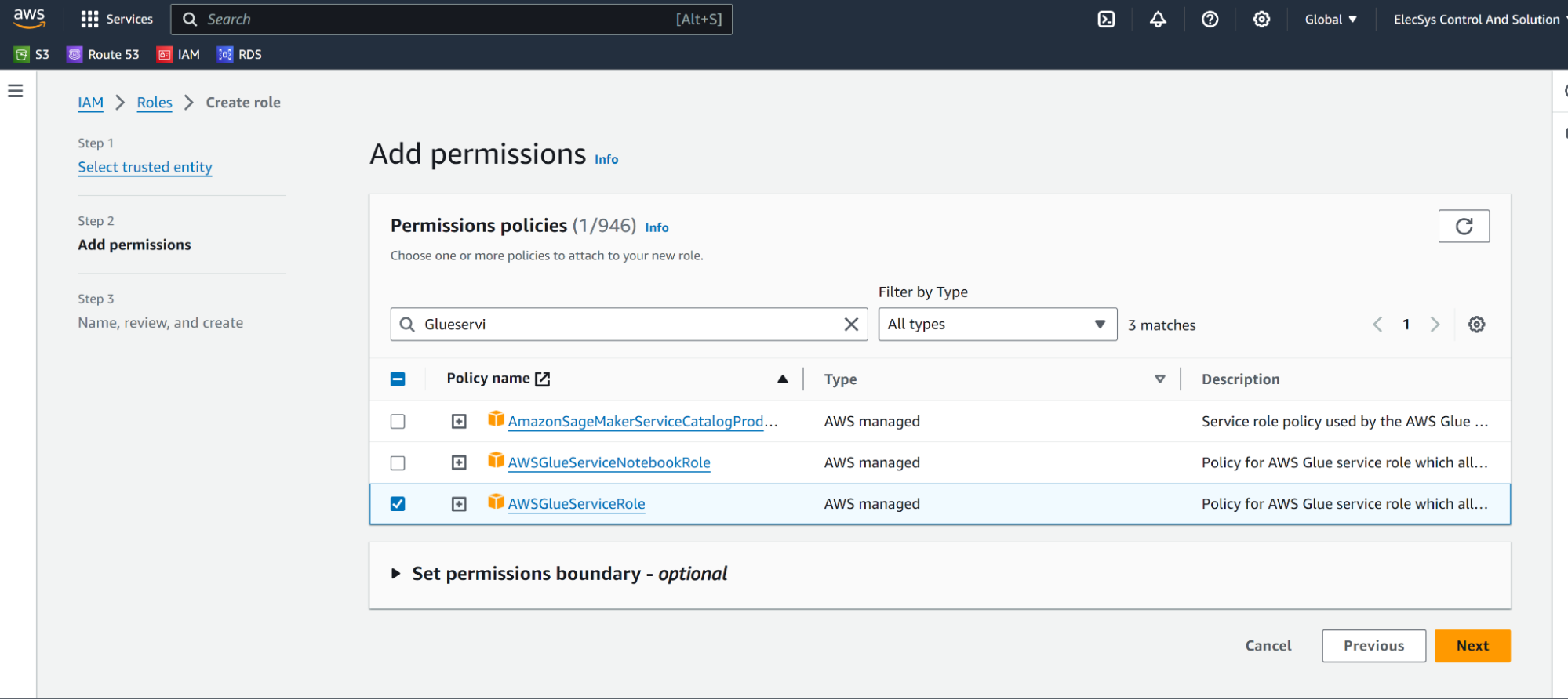This screenshot has width=1568, height=700.
Task: Toggle the left navigation hamburger menu
Action: 16,91
